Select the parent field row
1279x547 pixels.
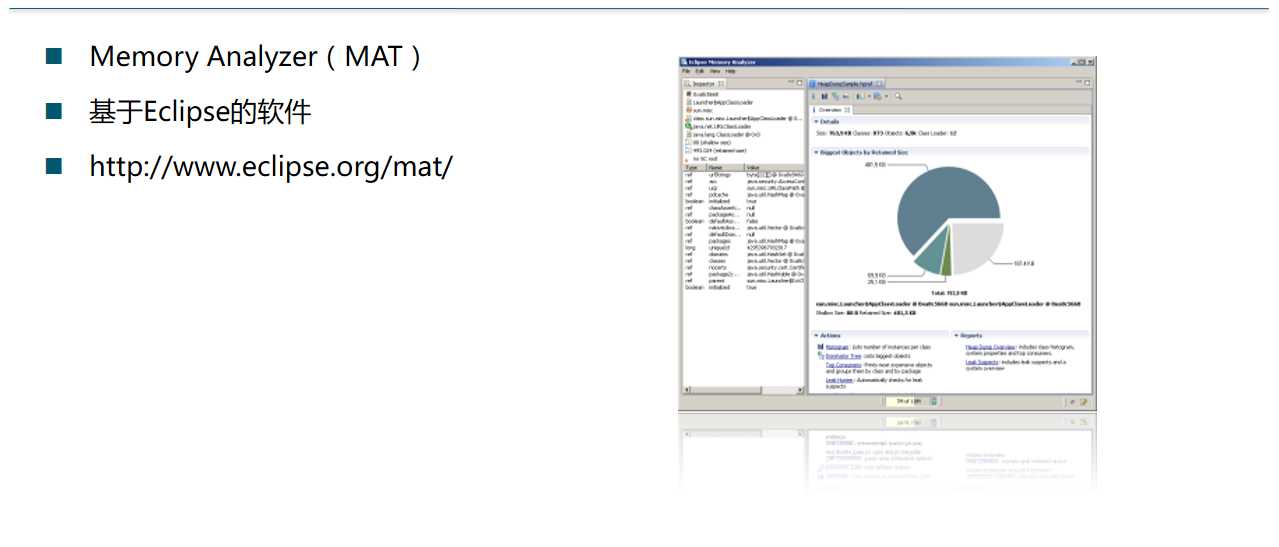pyautogui.click(x=743, y=281)
